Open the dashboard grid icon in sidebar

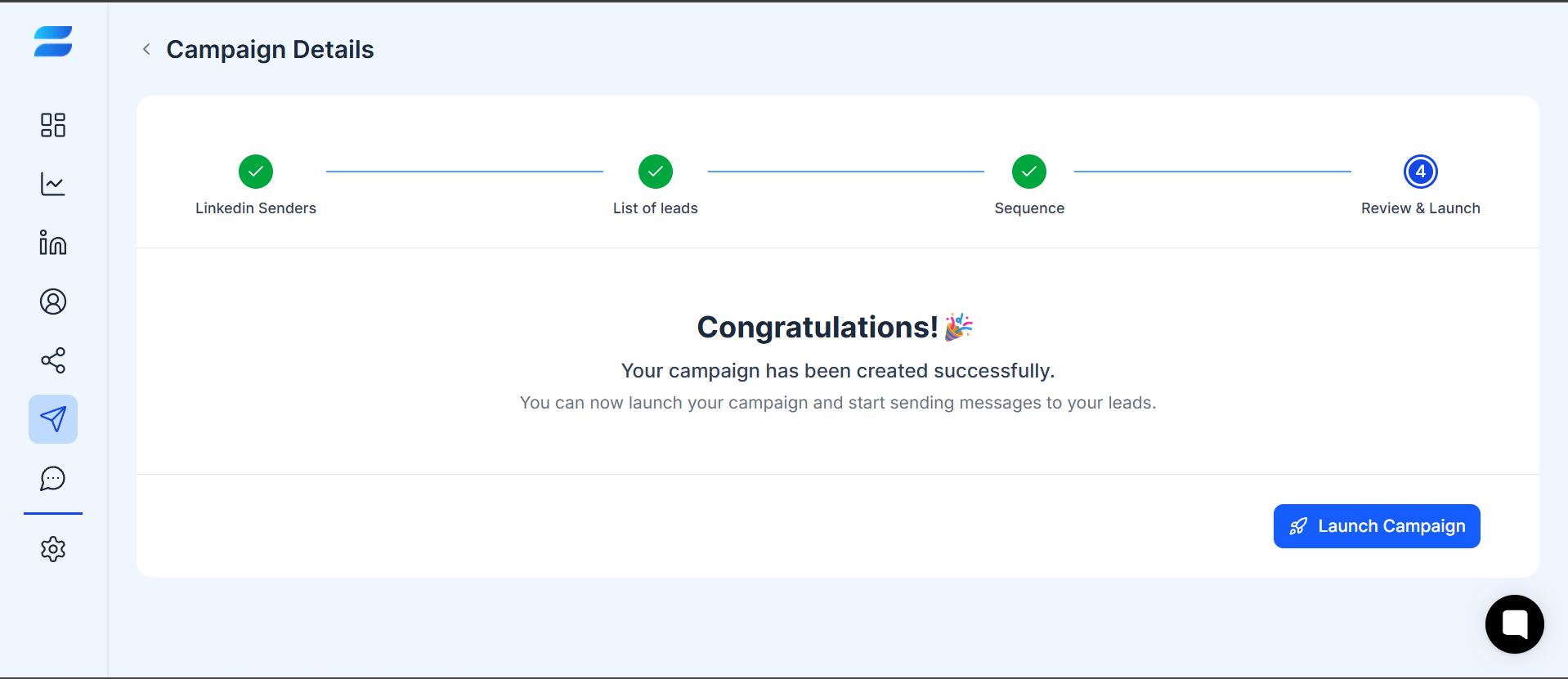point(53,125)
